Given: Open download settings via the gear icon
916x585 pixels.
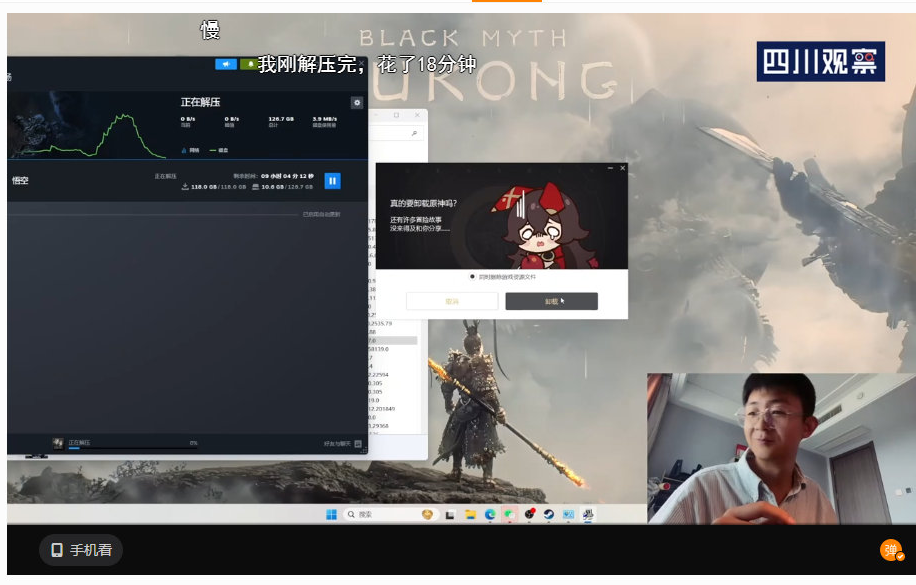Looking at the screenshot, I should pos(356,103).
